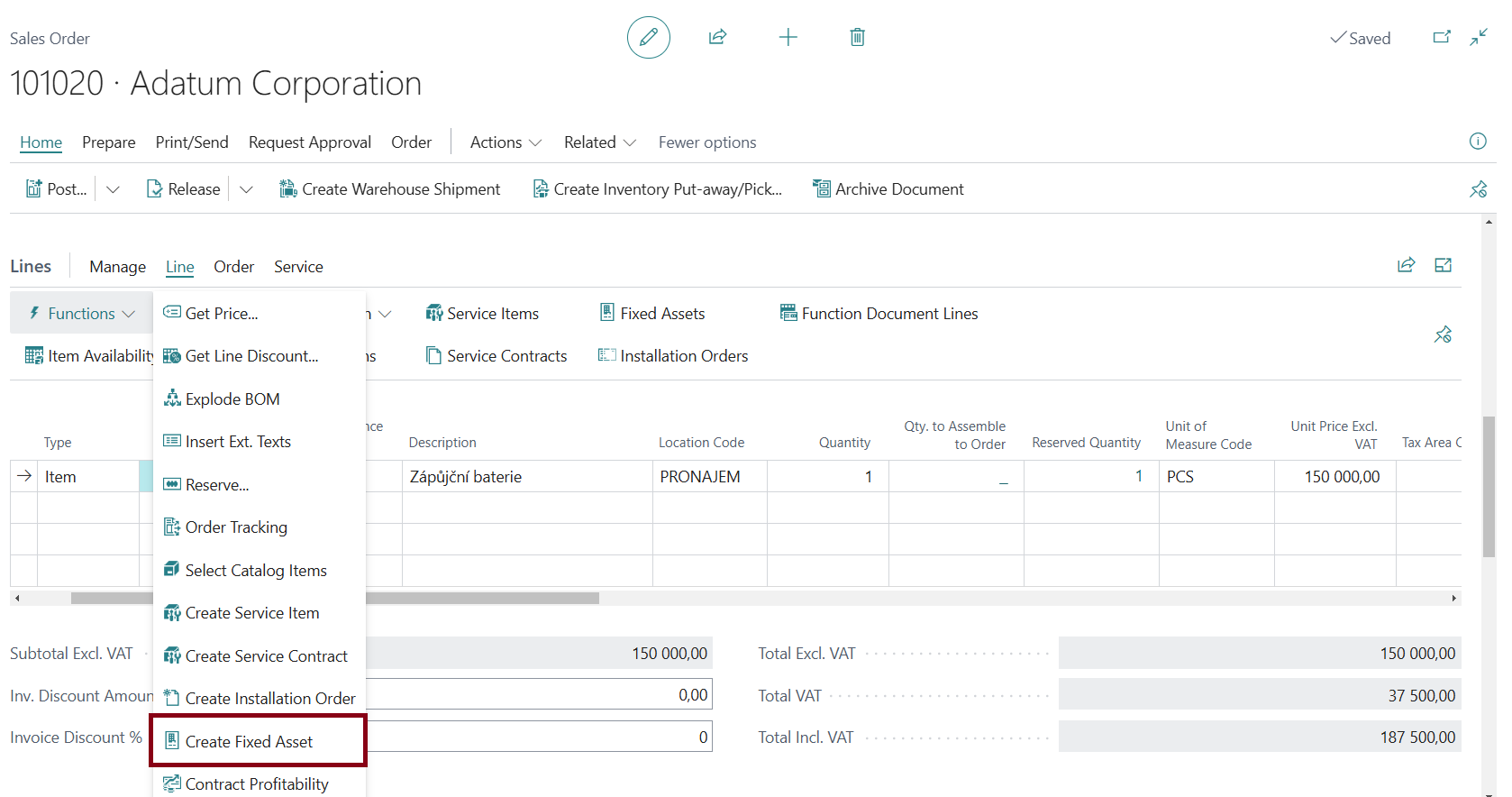The image size is (1512, 797).
Task: Open the Related dropdown
Action: [600, 142]
